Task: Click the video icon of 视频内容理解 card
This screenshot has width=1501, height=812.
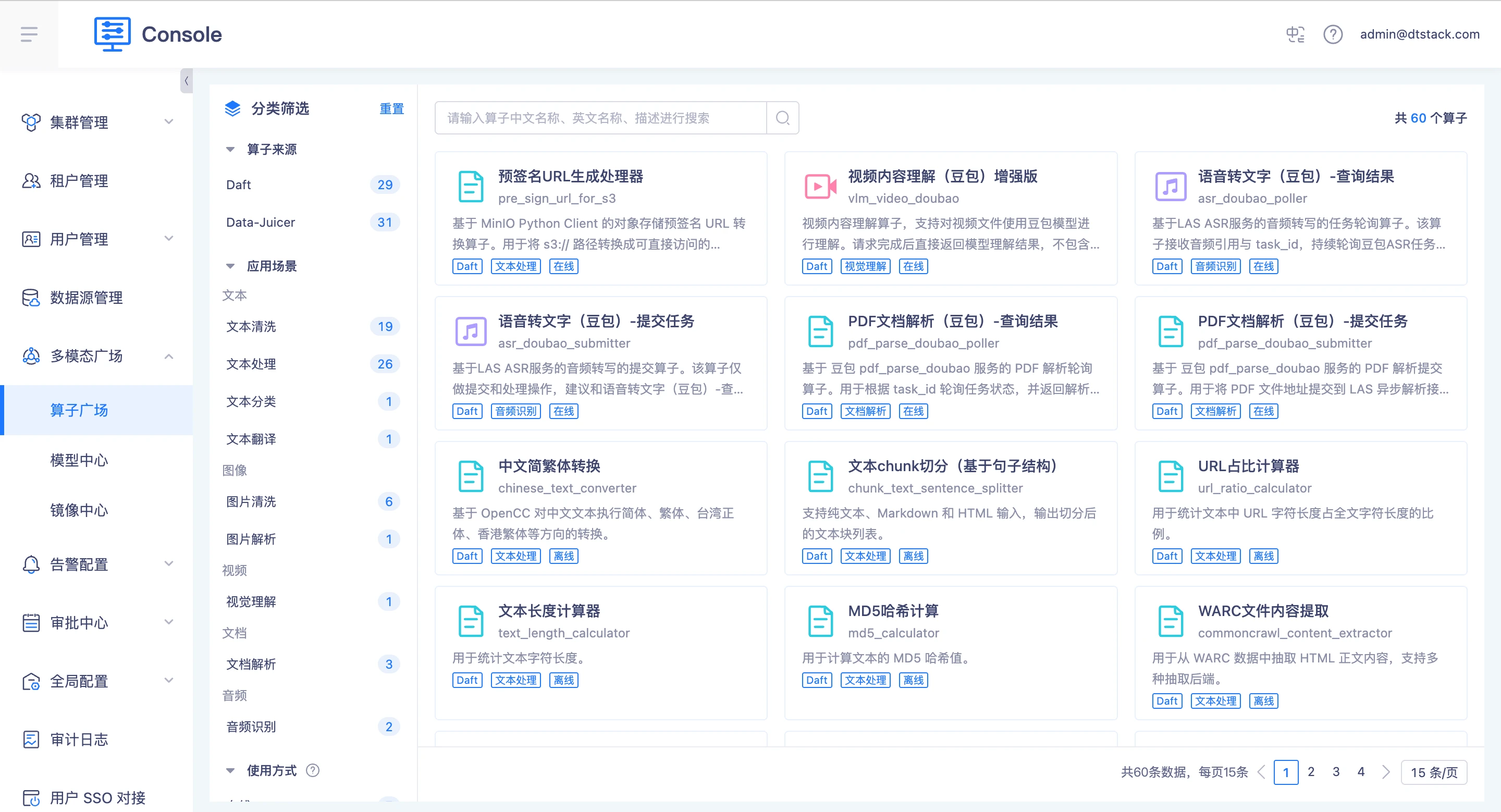Action: 820,187
